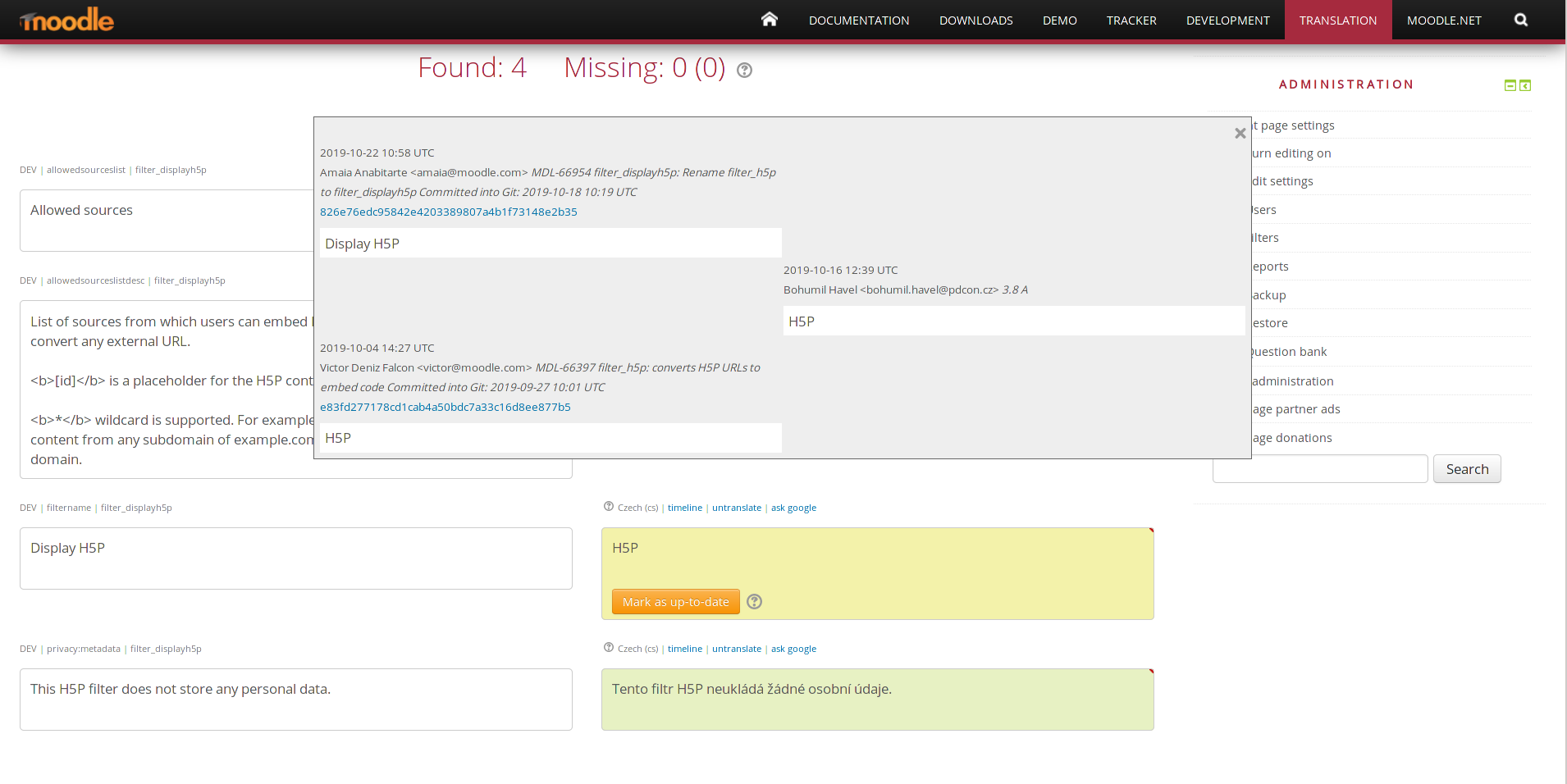Open Downloads menu item
Image resolution: width=1567 pixels, height=784 pixels.
pyautogui.click(x=976, y=21)
